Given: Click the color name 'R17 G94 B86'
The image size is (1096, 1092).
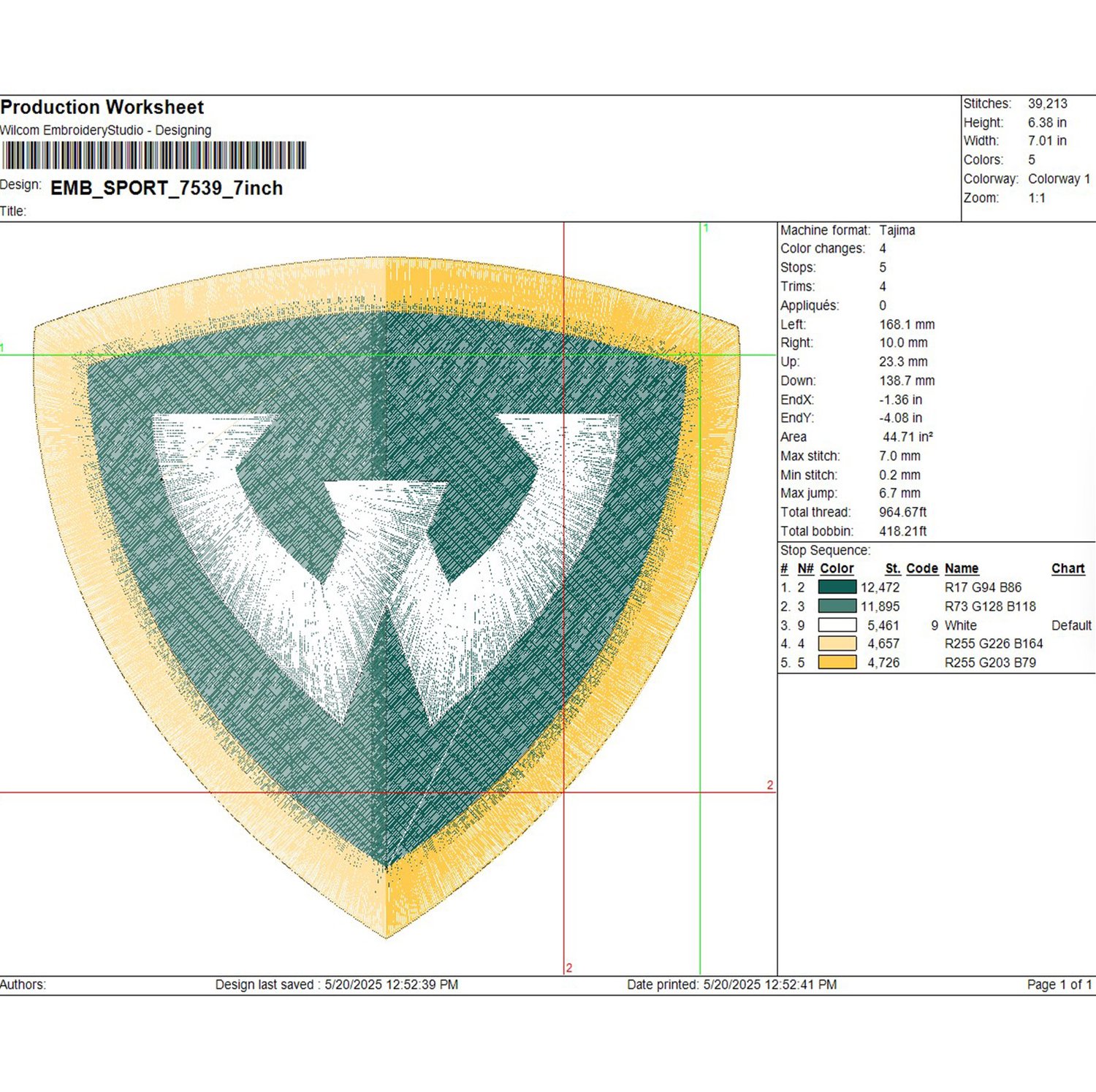Looking at the screenshot, I should pyautogui.click(x=983, y=587).
